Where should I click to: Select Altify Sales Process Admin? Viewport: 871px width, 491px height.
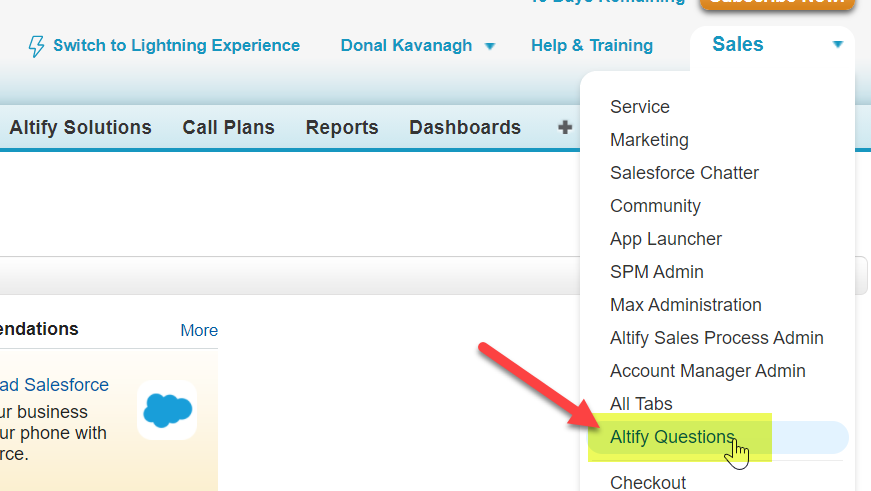[x=717, y=338]
